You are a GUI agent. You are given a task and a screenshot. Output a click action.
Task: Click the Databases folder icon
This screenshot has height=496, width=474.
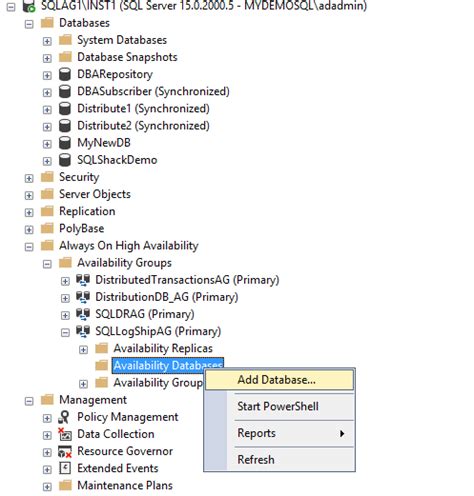coord(47,23)
